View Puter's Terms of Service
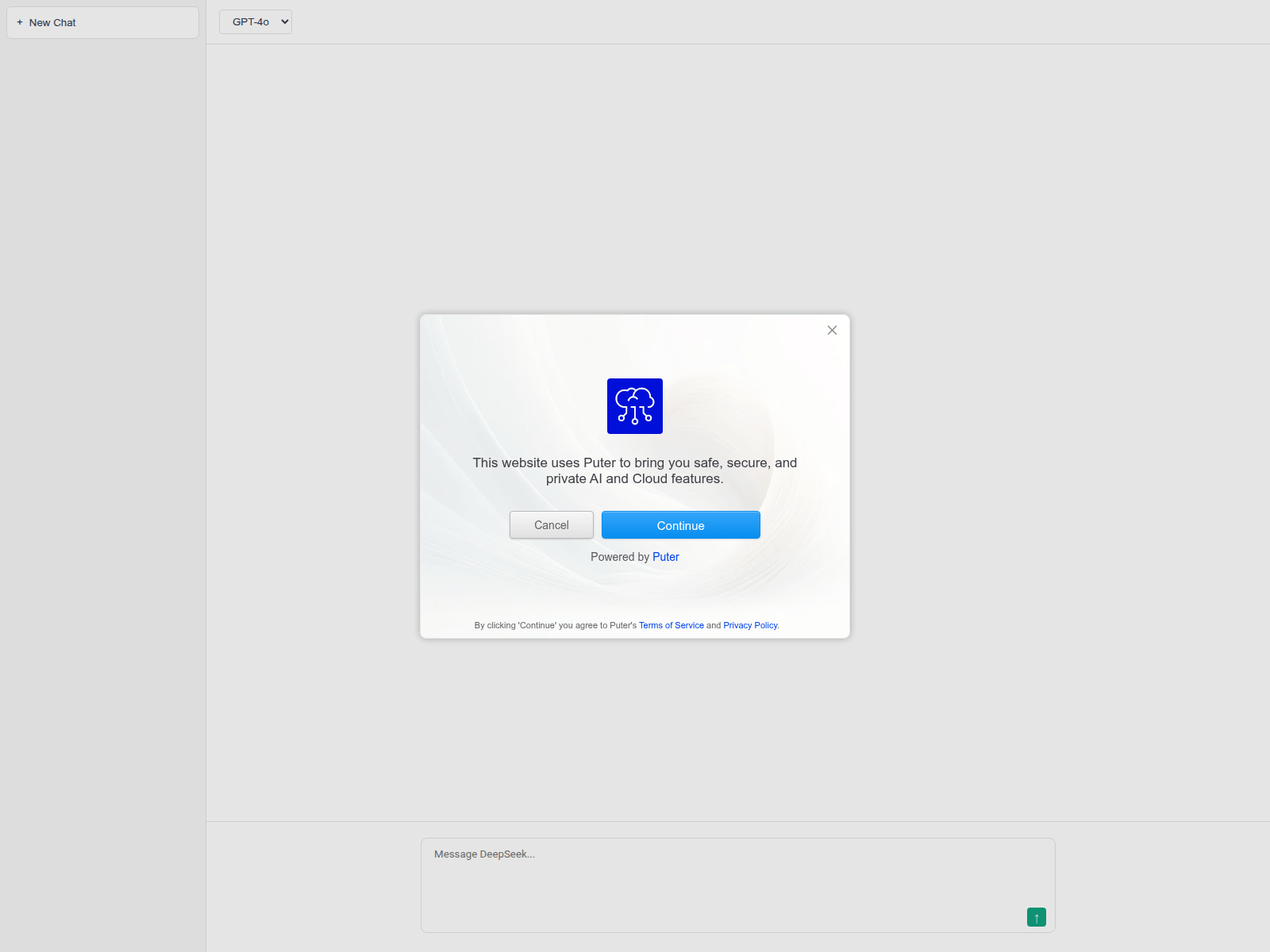This screenshot has height=952, width=1270. (x=671, y=625)
